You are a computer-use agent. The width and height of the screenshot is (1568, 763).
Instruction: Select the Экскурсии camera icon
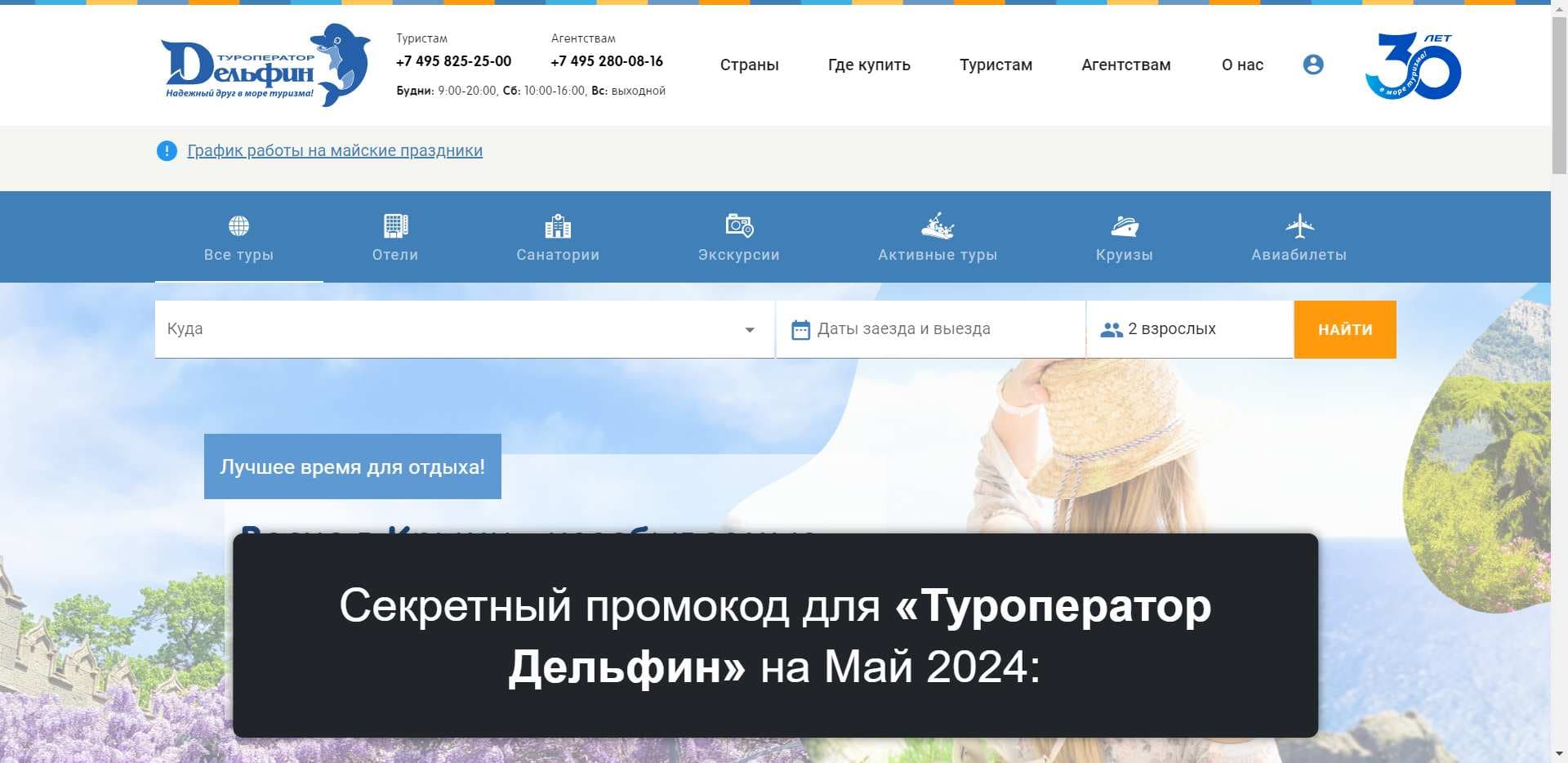(738, 225)
